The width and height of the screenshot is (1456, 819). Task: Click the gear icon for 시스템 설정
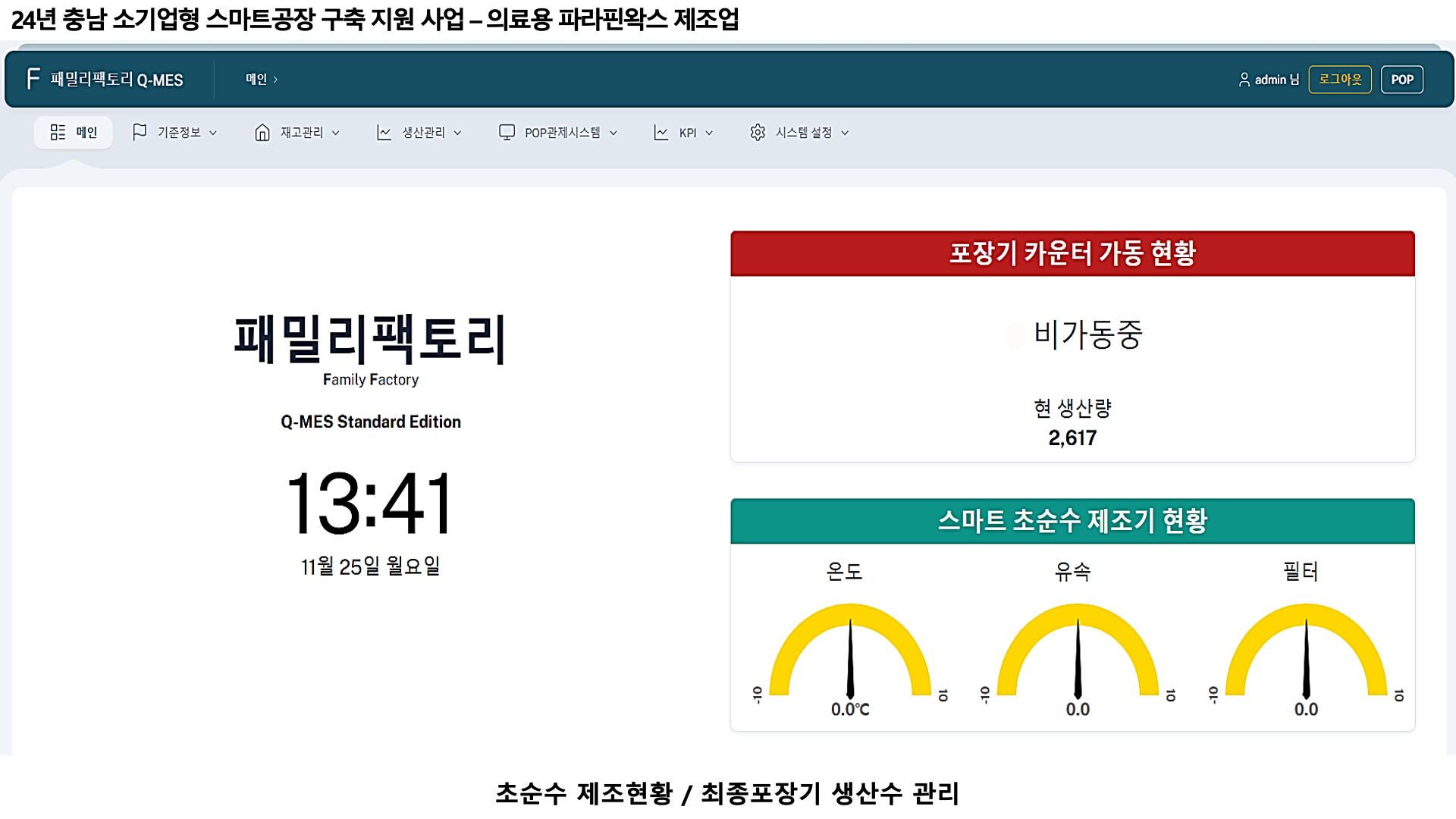(x=758, y=132)
